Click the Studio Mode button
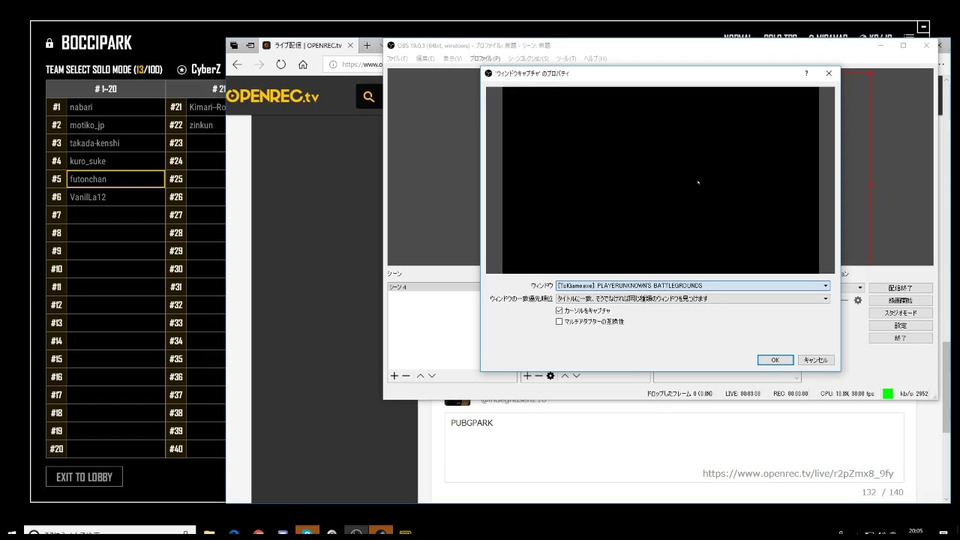Screen dimensions: 960x540 tap(901, 313)
